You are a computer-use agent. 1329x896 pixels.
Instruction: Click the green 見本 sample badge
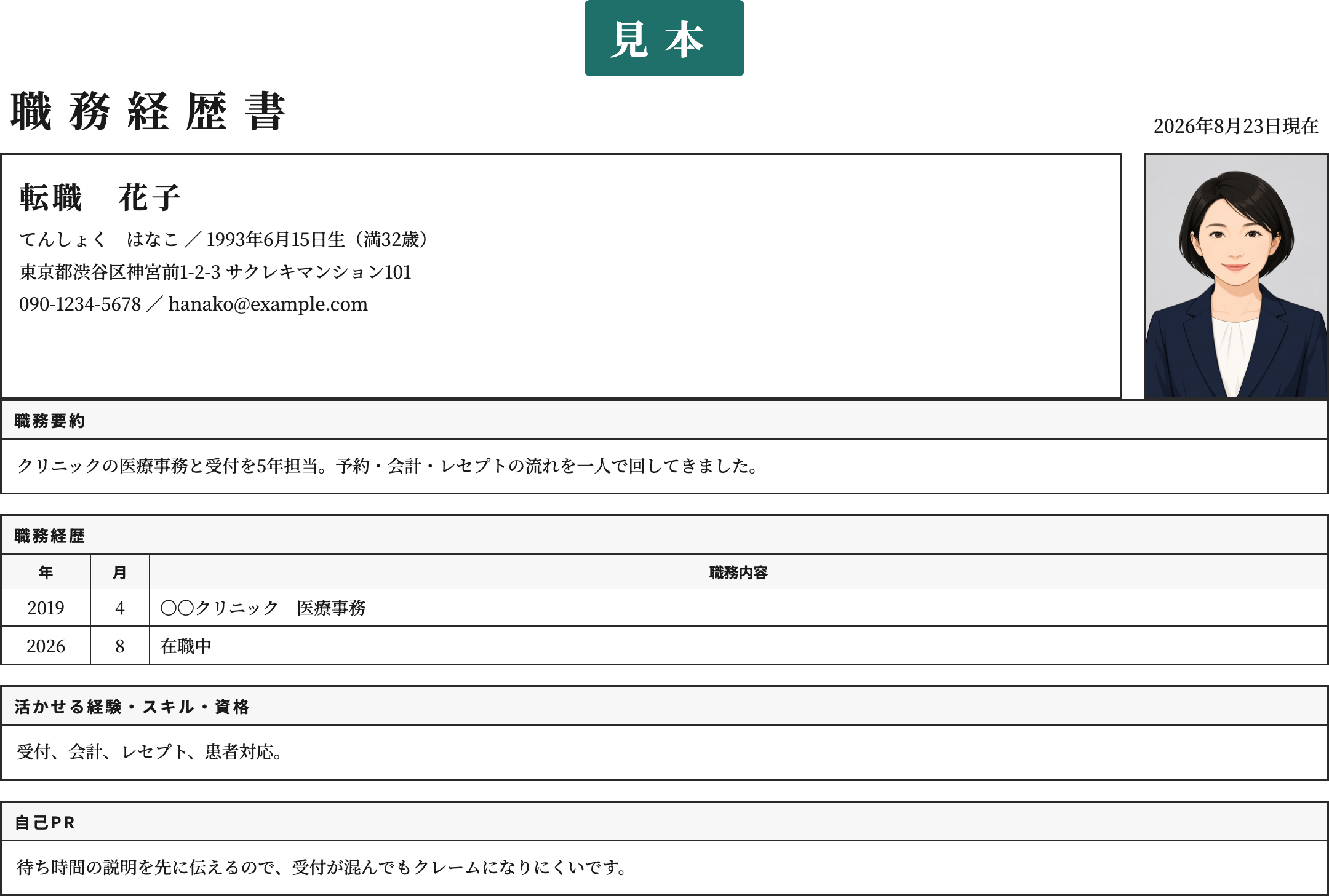664,38
